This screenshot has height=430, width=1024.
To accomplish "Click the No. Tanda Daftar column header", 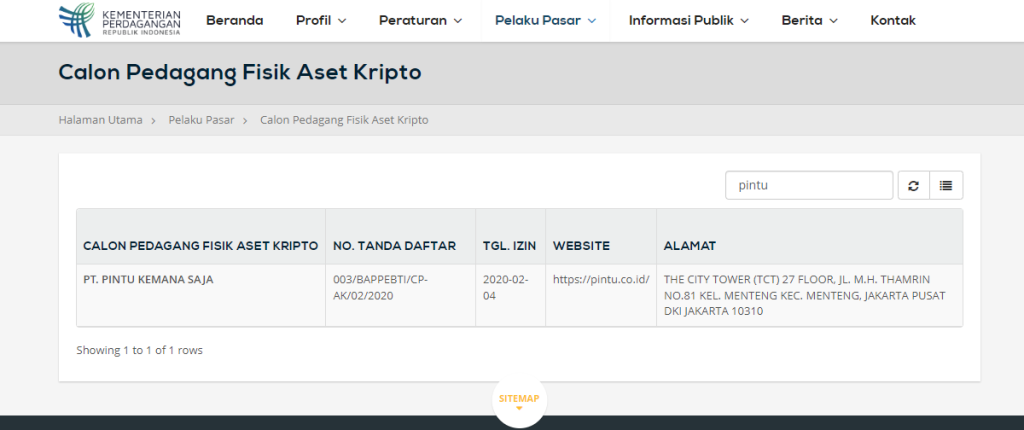I will click(x=394, y=246).
